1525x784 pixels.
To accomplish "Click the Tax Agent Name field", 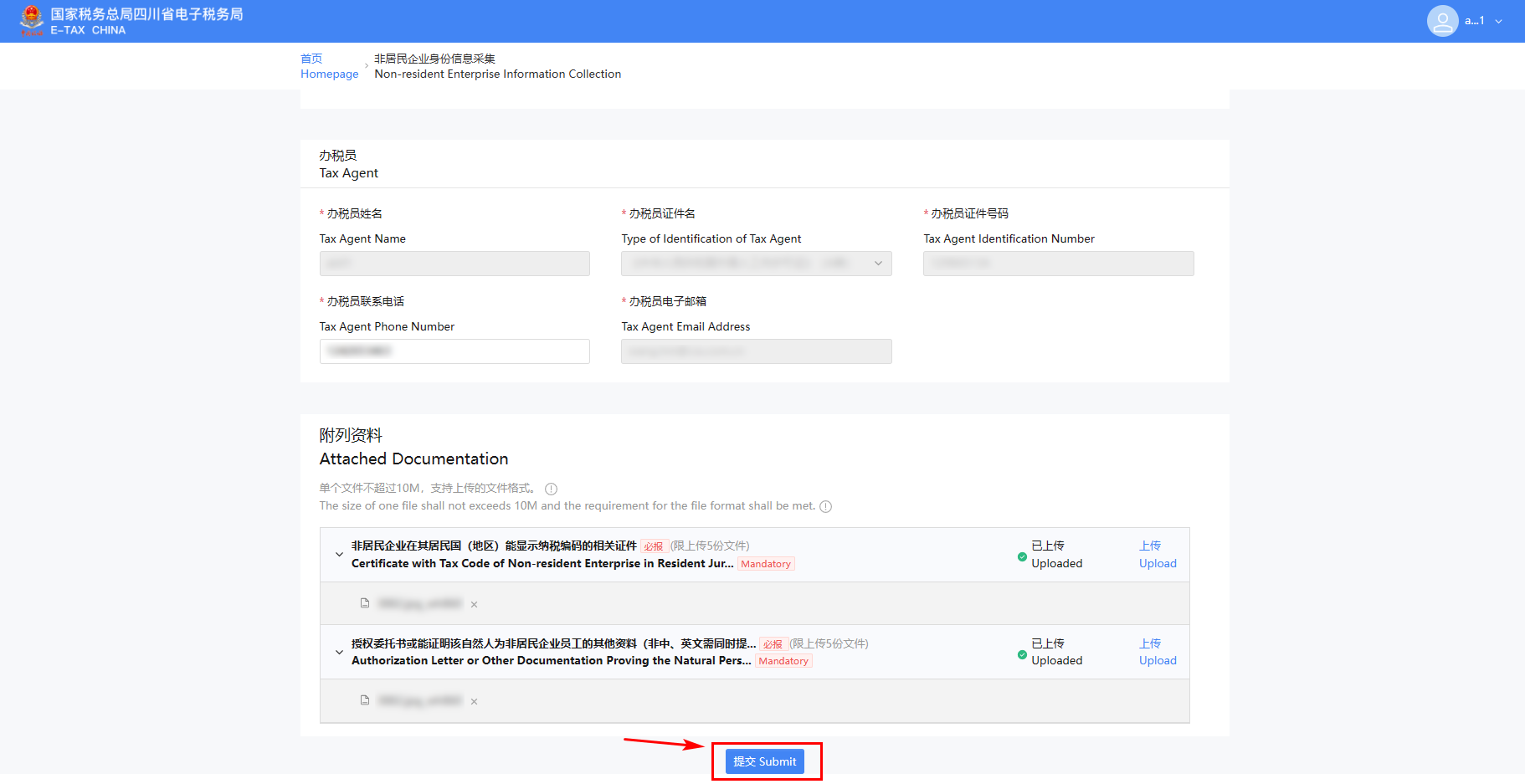I will coord(454,264).
